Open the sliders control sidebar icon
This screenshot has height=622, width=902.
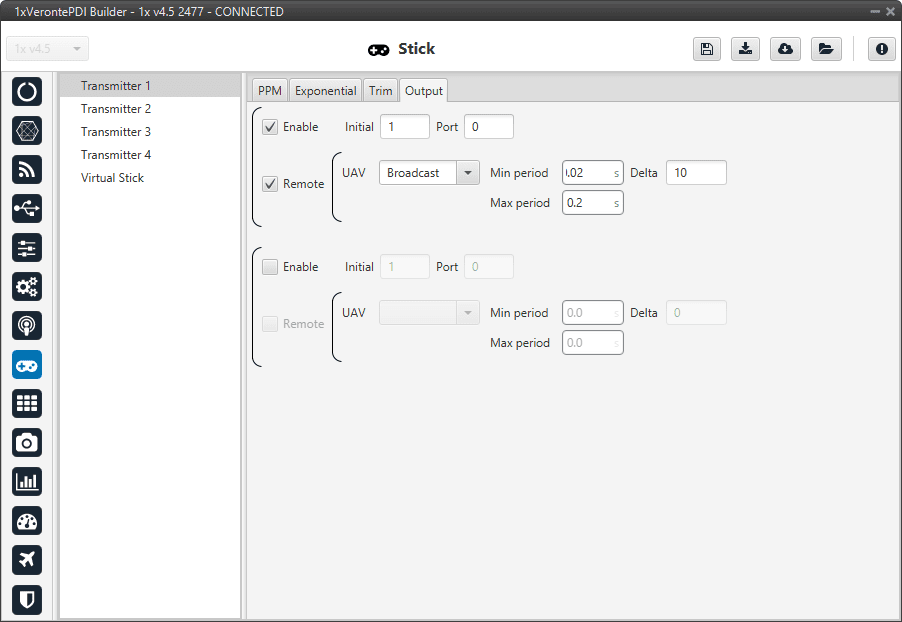[27, 247]
